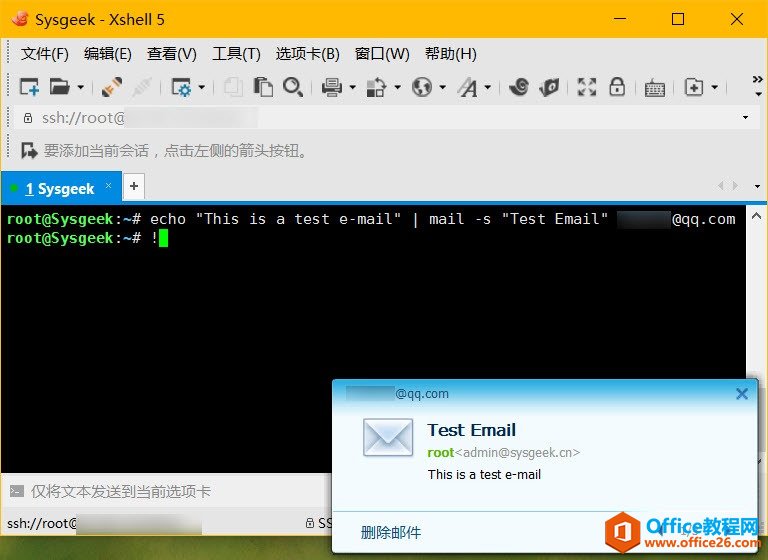Click the Connect plug icon

point(112,87)
